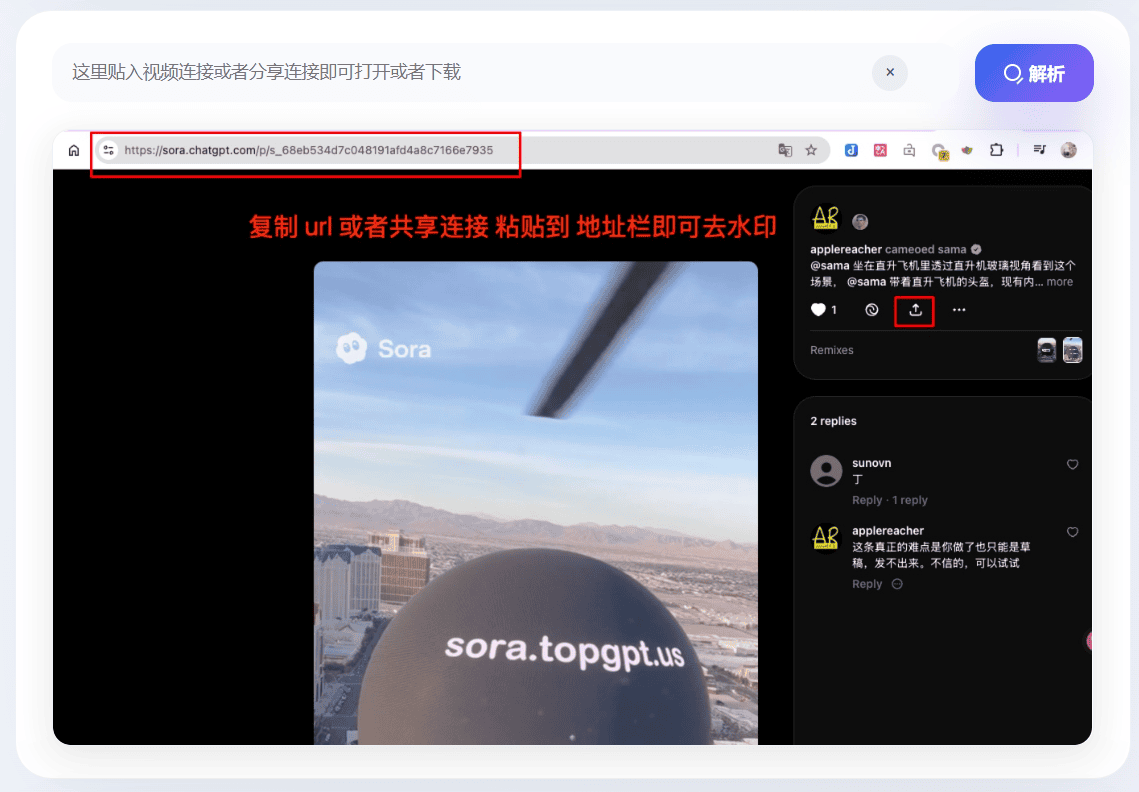The image size is (1139, 792).
Task: Open the browser profile avatar
Action: pyautogui.click(x=1069, y=150)
